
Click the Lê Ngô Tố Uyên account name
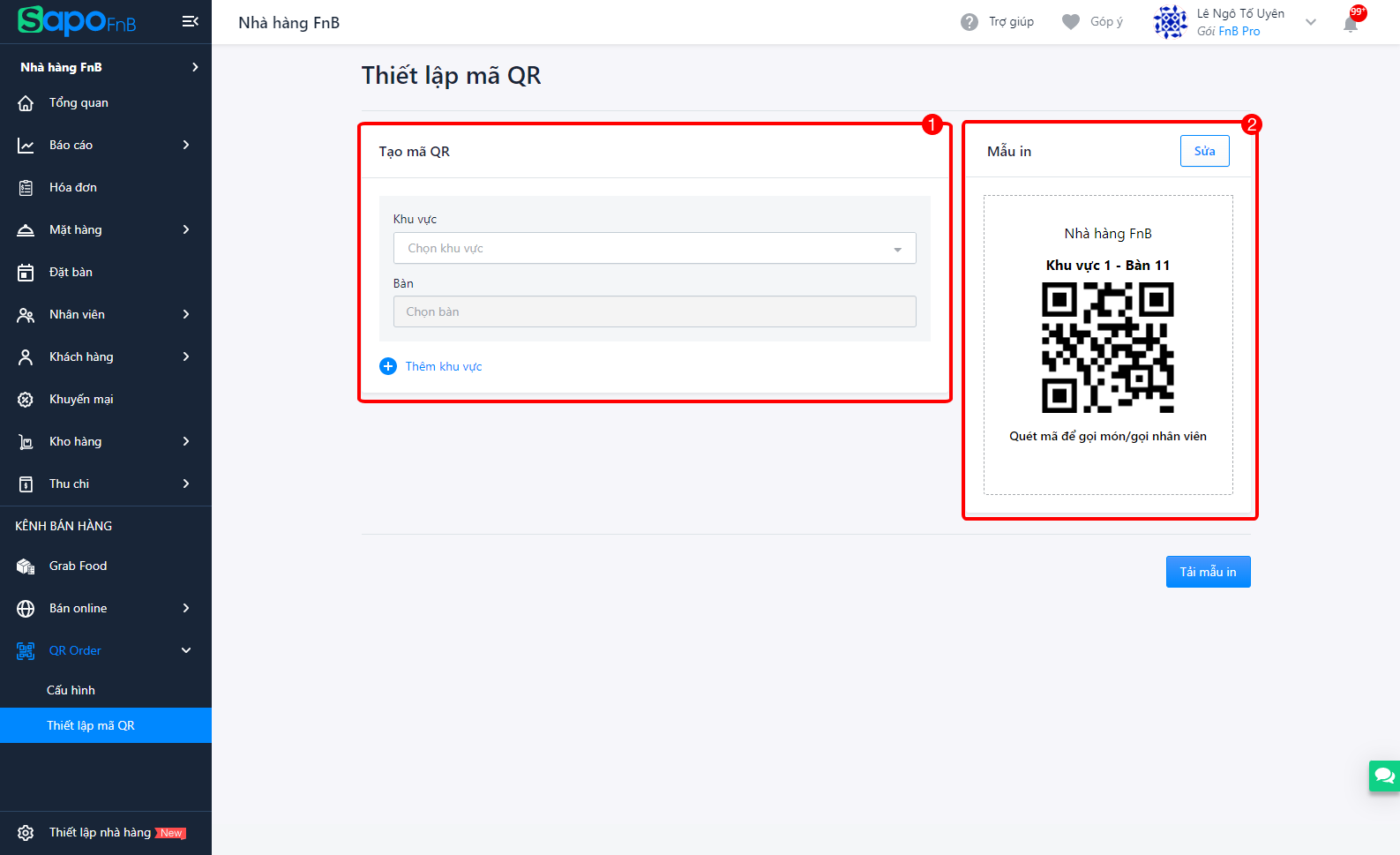1240,14
